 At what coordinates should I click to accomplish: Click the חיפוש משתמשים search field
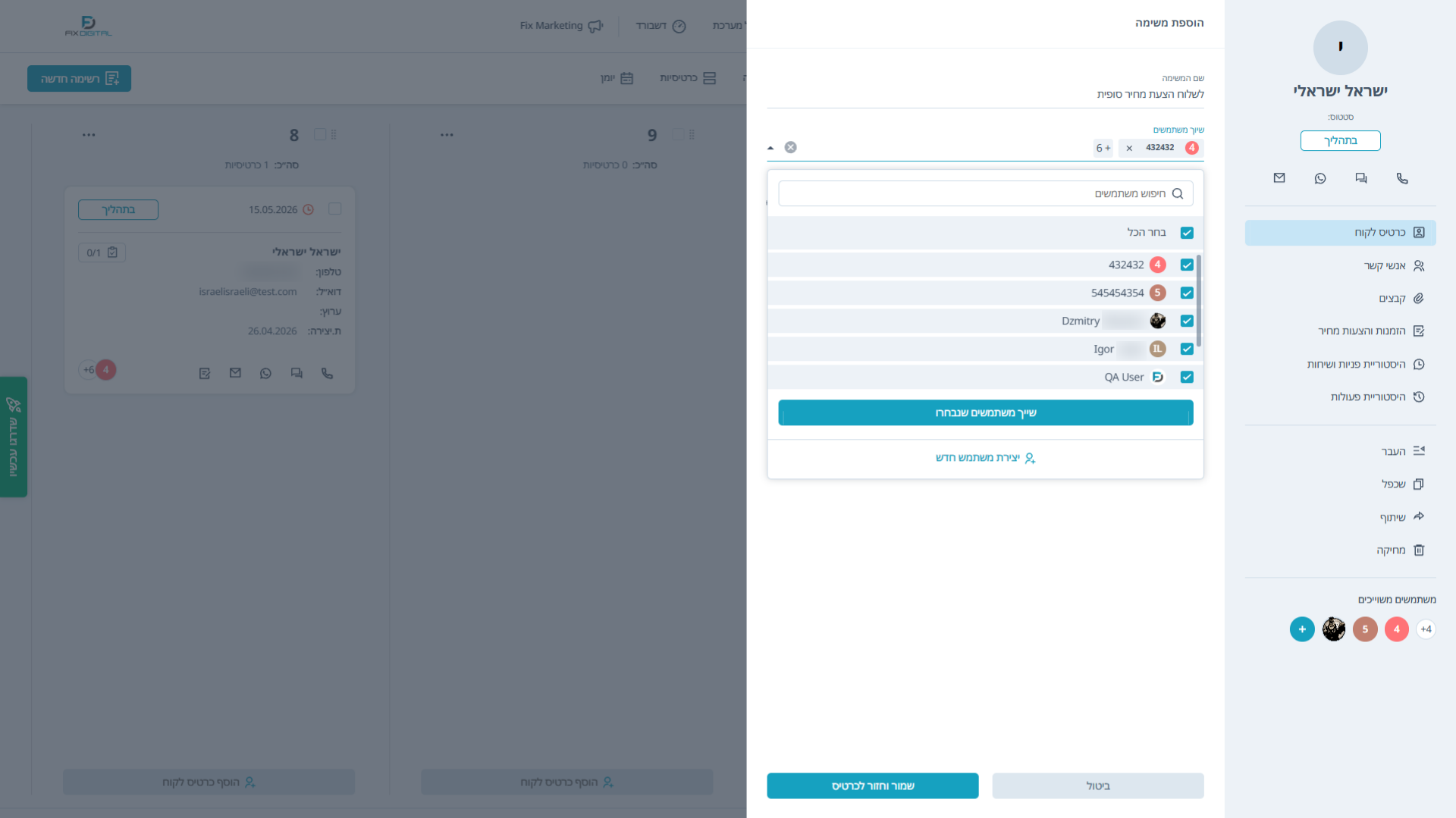pos(986,193)
